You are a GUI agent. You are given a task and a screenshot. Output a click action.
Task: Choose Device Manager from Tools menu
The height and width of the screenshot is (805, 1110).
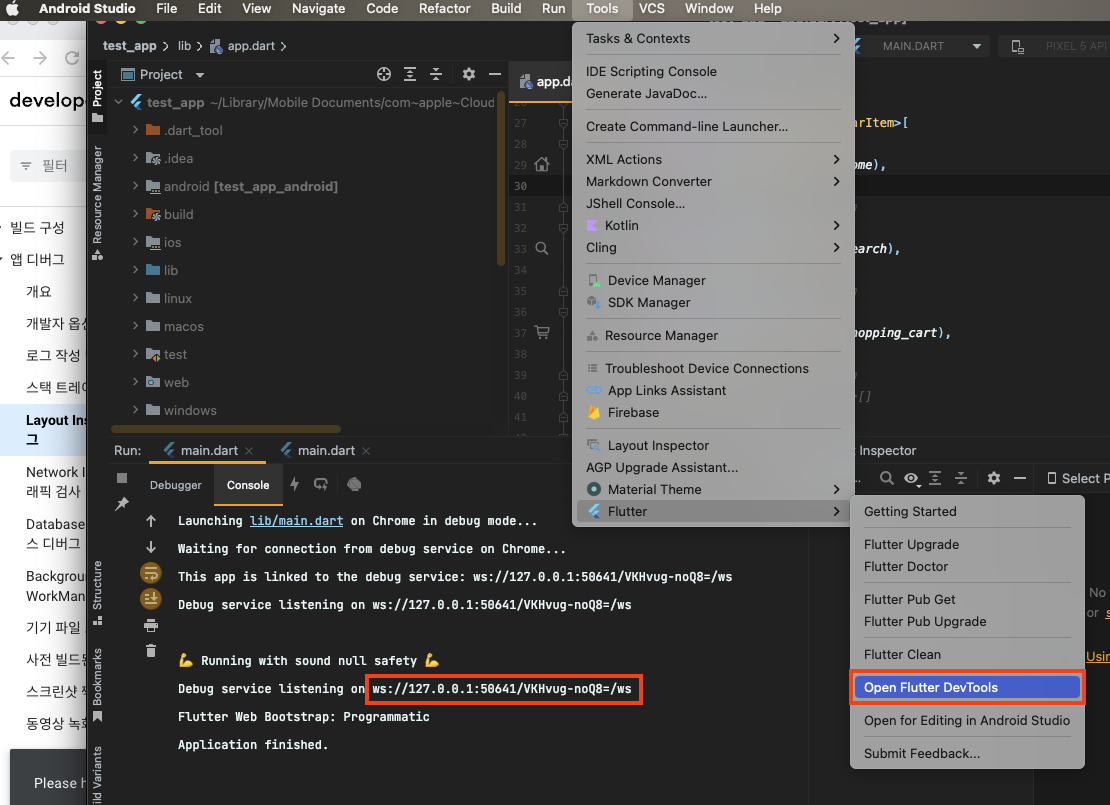[x=713, y=280]
